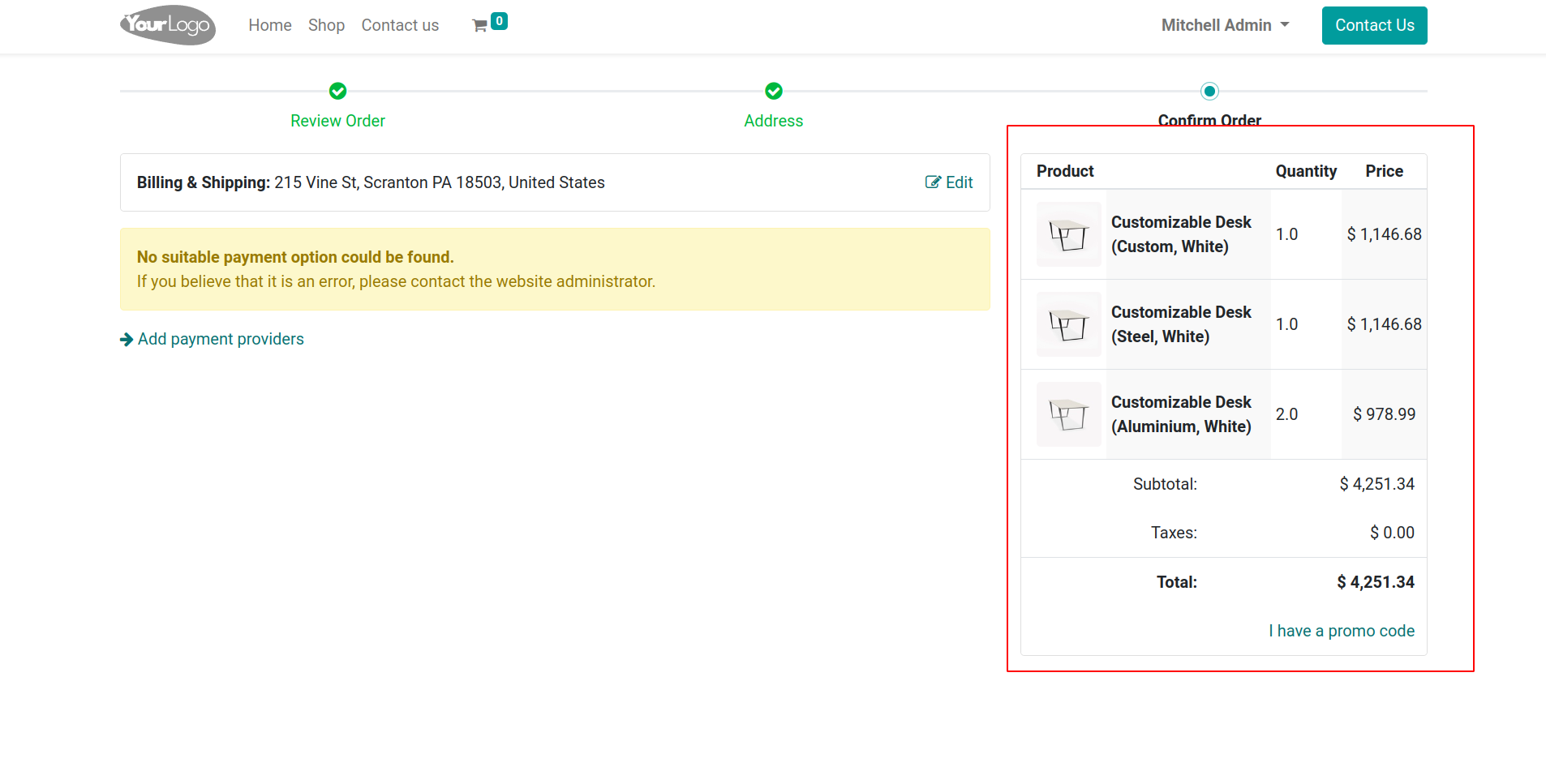Image resolution: width=1546 pixels, height=784 pixels.
Task: Click the Custom, White desk thumbnail
Action: (1068, 234)
